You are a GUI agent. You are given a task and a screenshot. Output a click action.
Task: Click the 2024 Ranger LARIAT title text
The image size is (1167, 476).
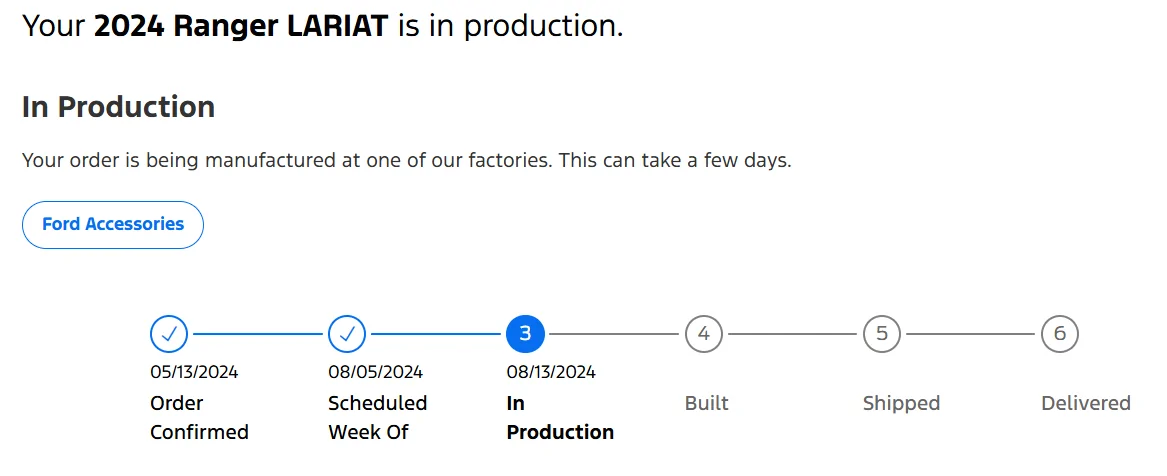[241, 26]
